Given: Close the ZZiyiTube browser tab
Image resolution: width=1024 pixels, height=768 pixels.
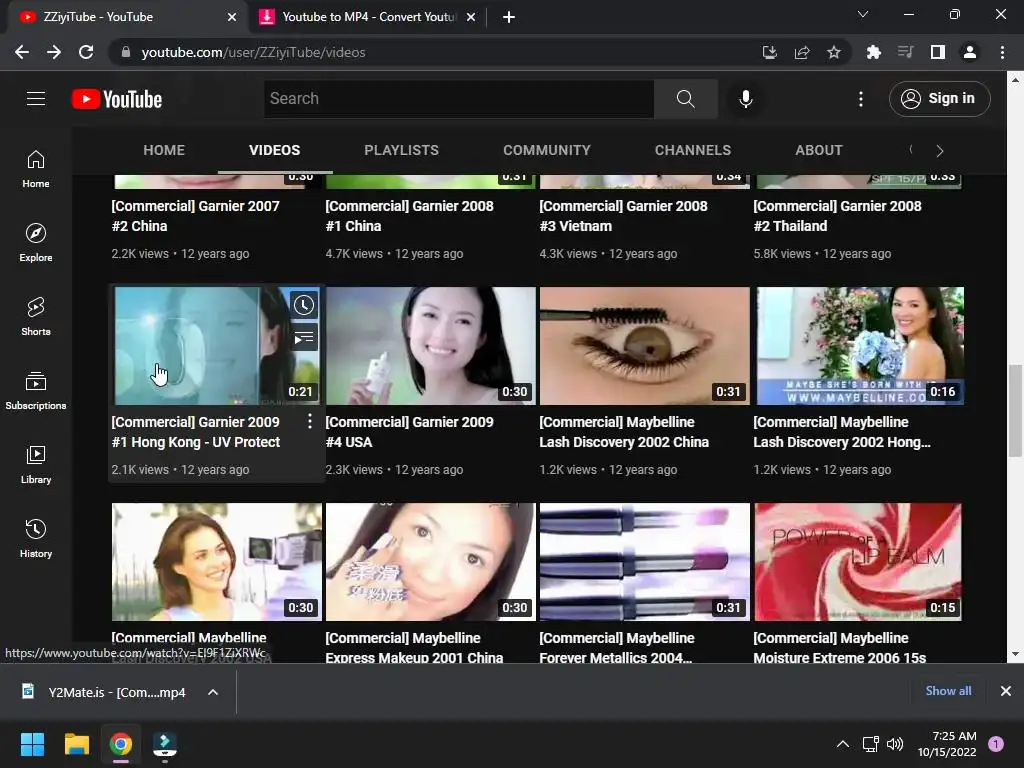Looking at the screenshot, I should pyautogui.click(x=232, y=17).
